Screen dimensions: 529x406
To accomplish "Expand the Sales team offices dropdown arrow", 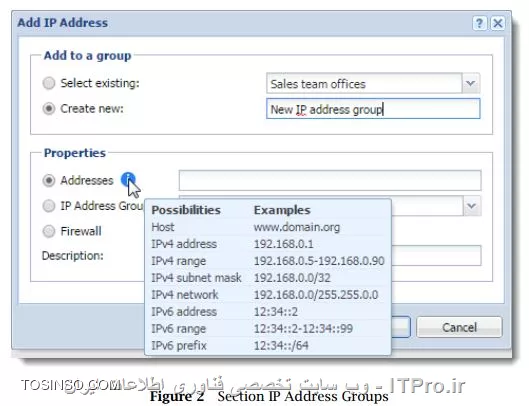I will [471, 83].
